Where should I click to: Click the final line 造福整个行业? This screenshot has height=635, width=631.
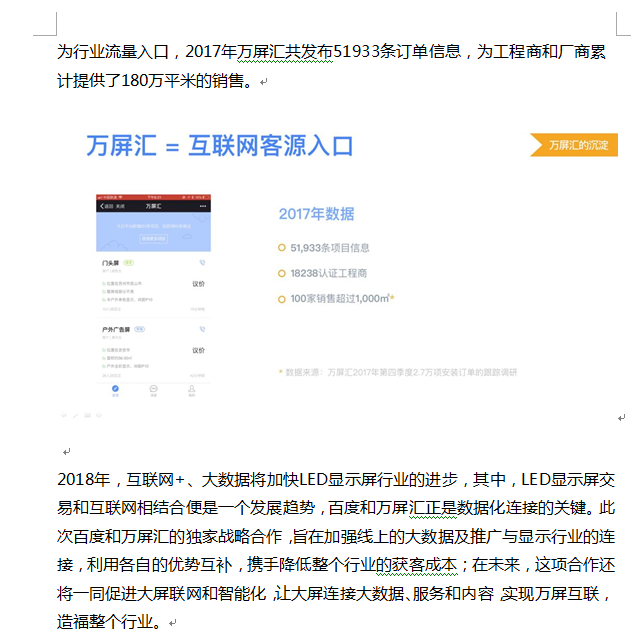109,622
